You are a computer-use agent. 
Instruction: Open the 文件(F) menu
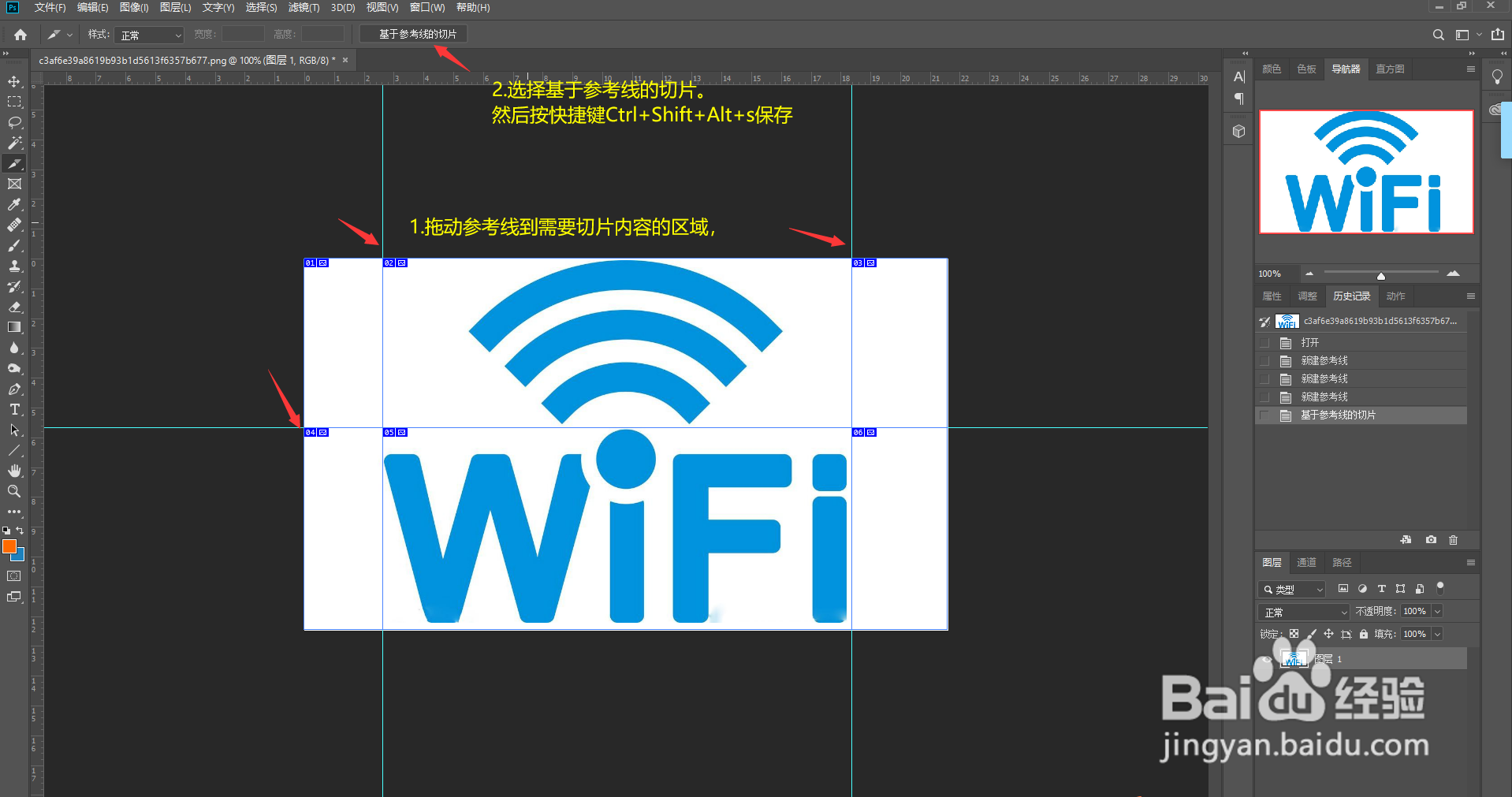[x=50, y=7]
